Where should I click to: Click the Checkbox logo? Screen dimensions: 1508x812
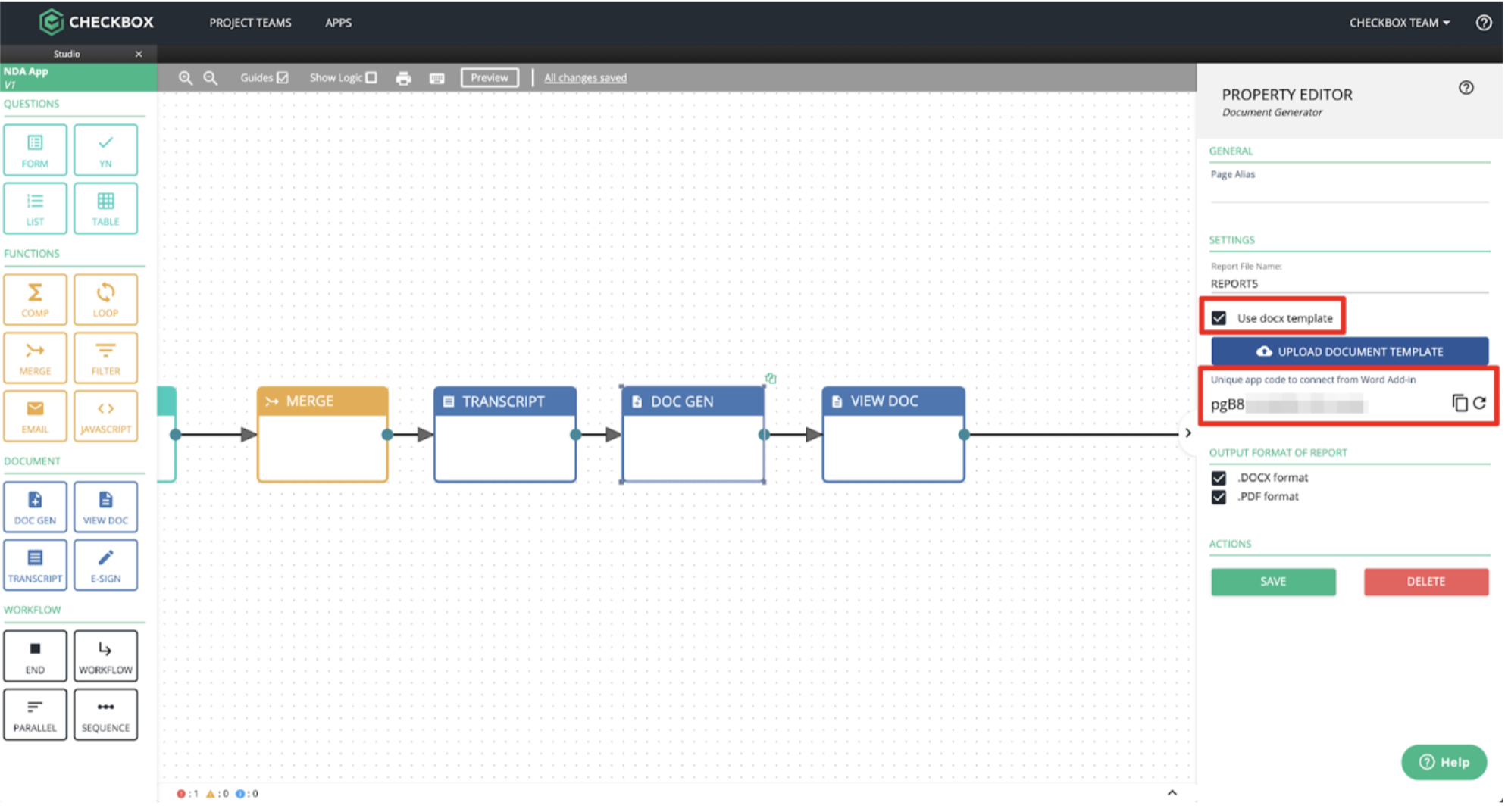(x=96, y=22)
